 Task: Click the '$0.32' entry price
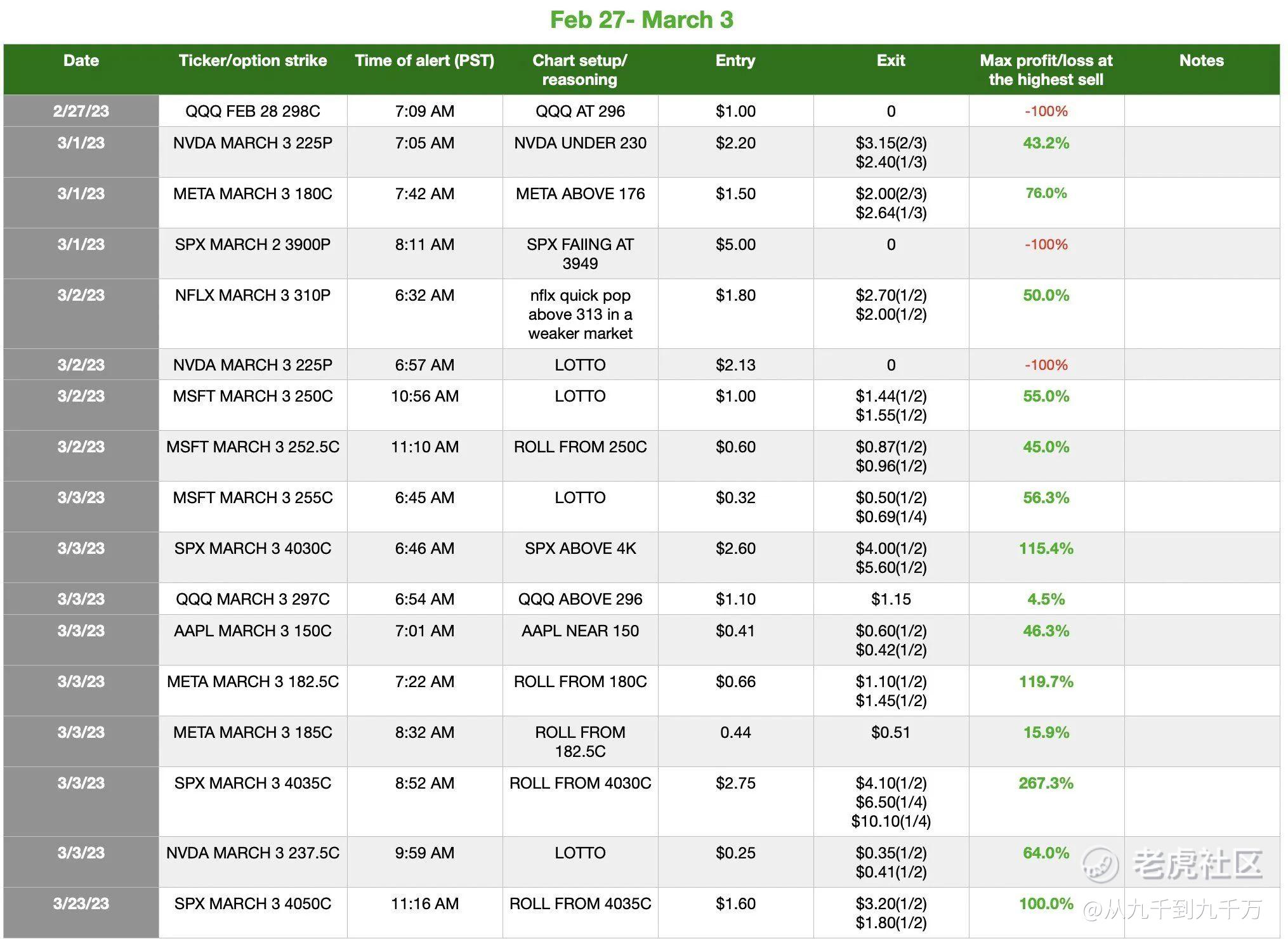pos(735,498)
